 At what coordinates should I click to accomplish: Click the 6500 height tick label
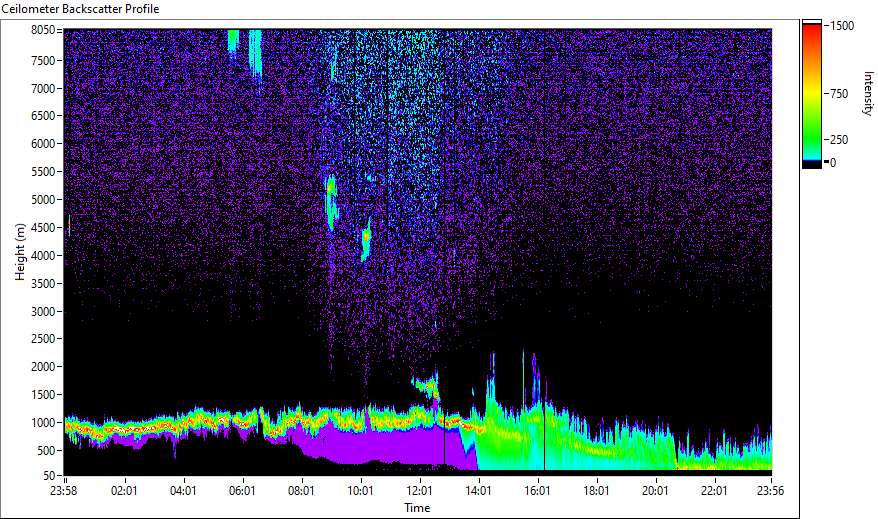pos(43,116)
